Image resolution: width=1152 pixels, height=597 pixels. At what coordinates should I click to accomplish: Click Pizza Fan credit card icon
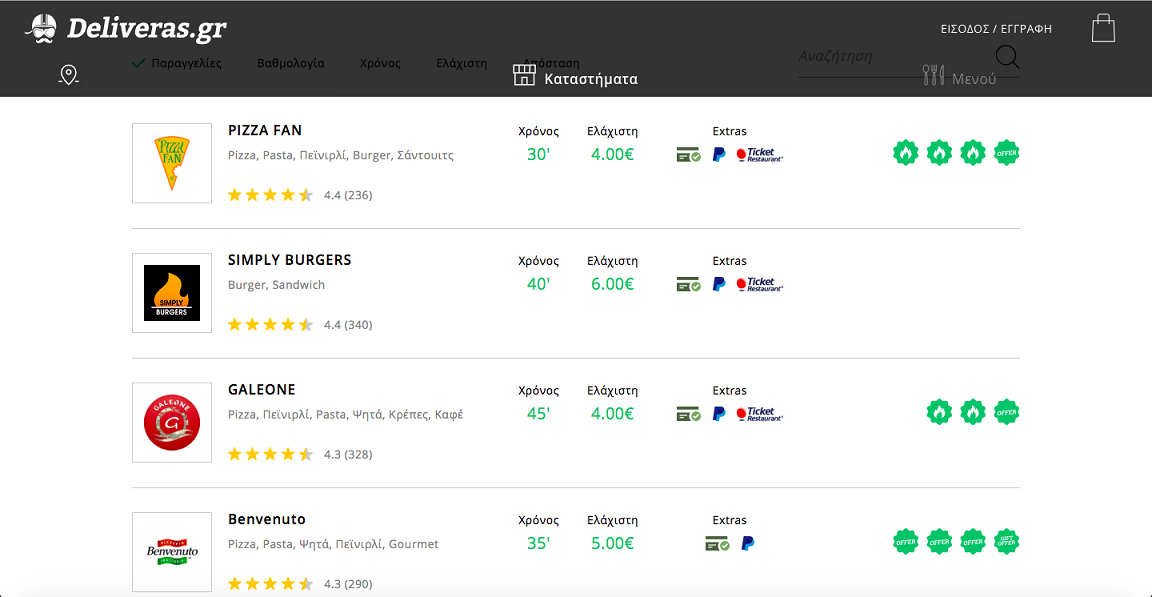point(688,155)
